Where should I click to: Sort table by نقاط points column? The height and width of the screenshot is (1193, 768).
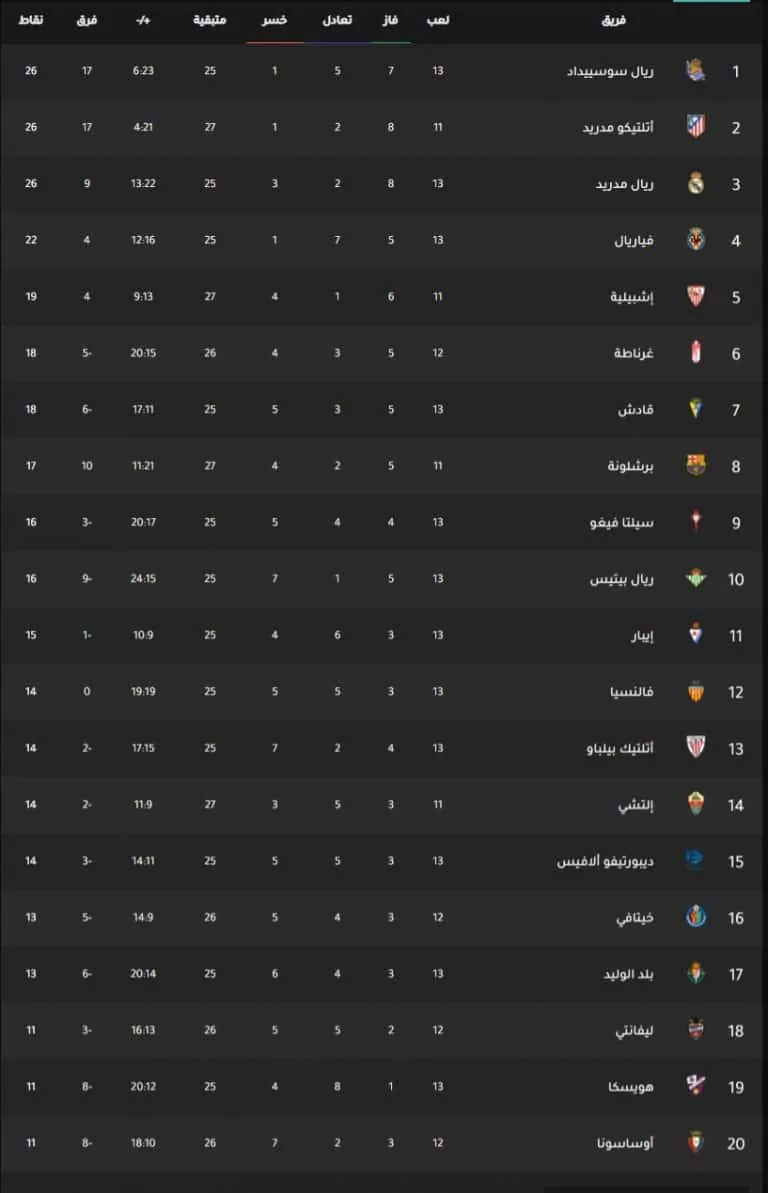[x=30, y=21]
